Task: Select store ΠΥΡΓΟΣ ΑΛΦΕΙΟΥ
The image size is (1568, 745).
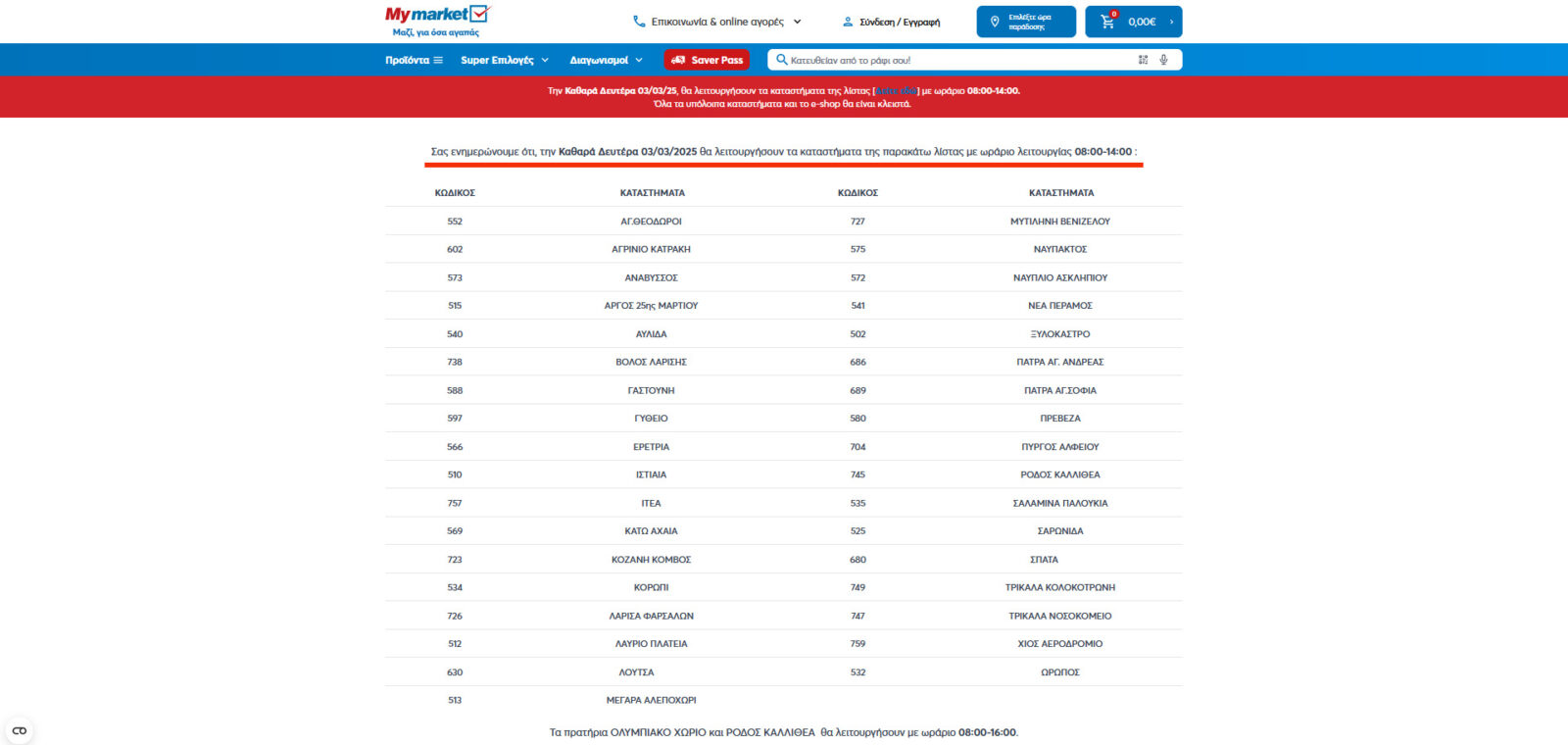Action: [1060, 447]
